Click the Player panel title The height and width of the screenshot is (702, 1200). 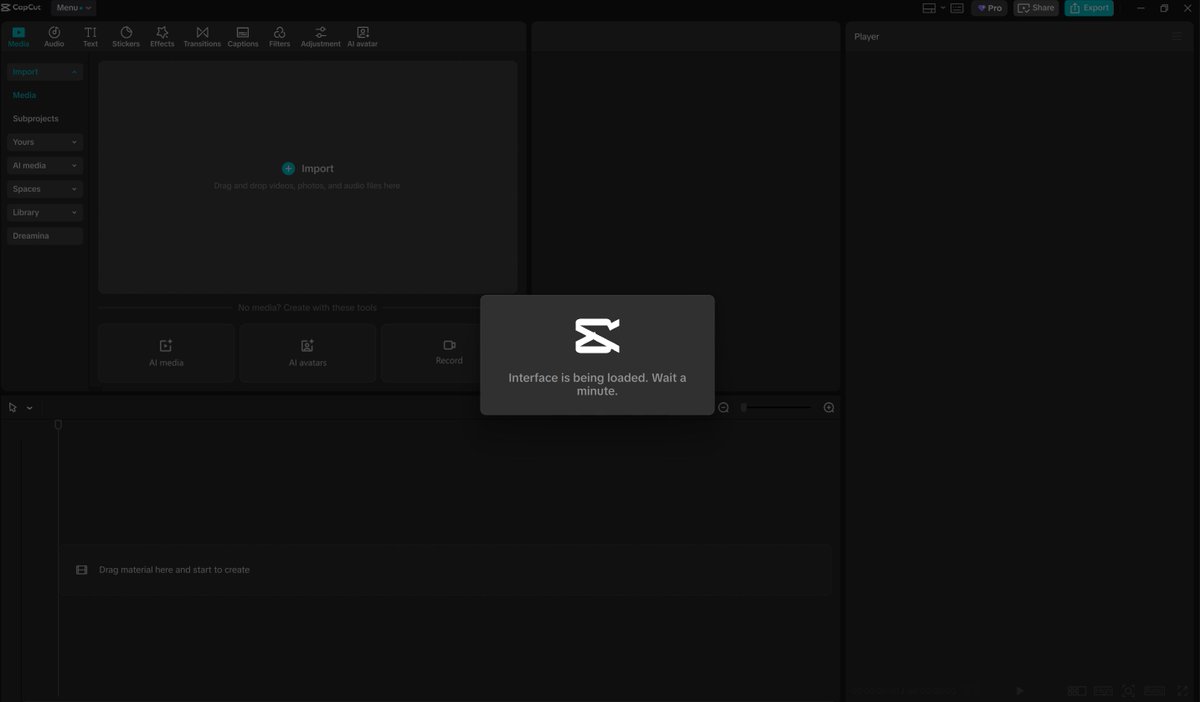(x=866, y=37)
